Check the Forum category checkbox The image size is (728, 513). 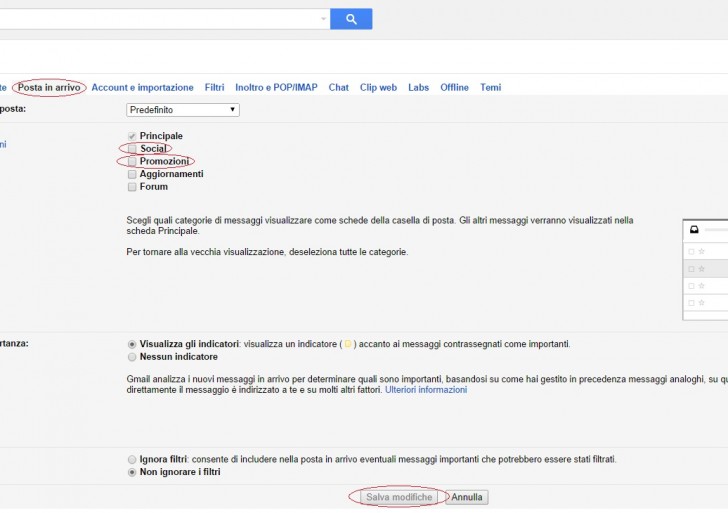[x=132, y=187]
